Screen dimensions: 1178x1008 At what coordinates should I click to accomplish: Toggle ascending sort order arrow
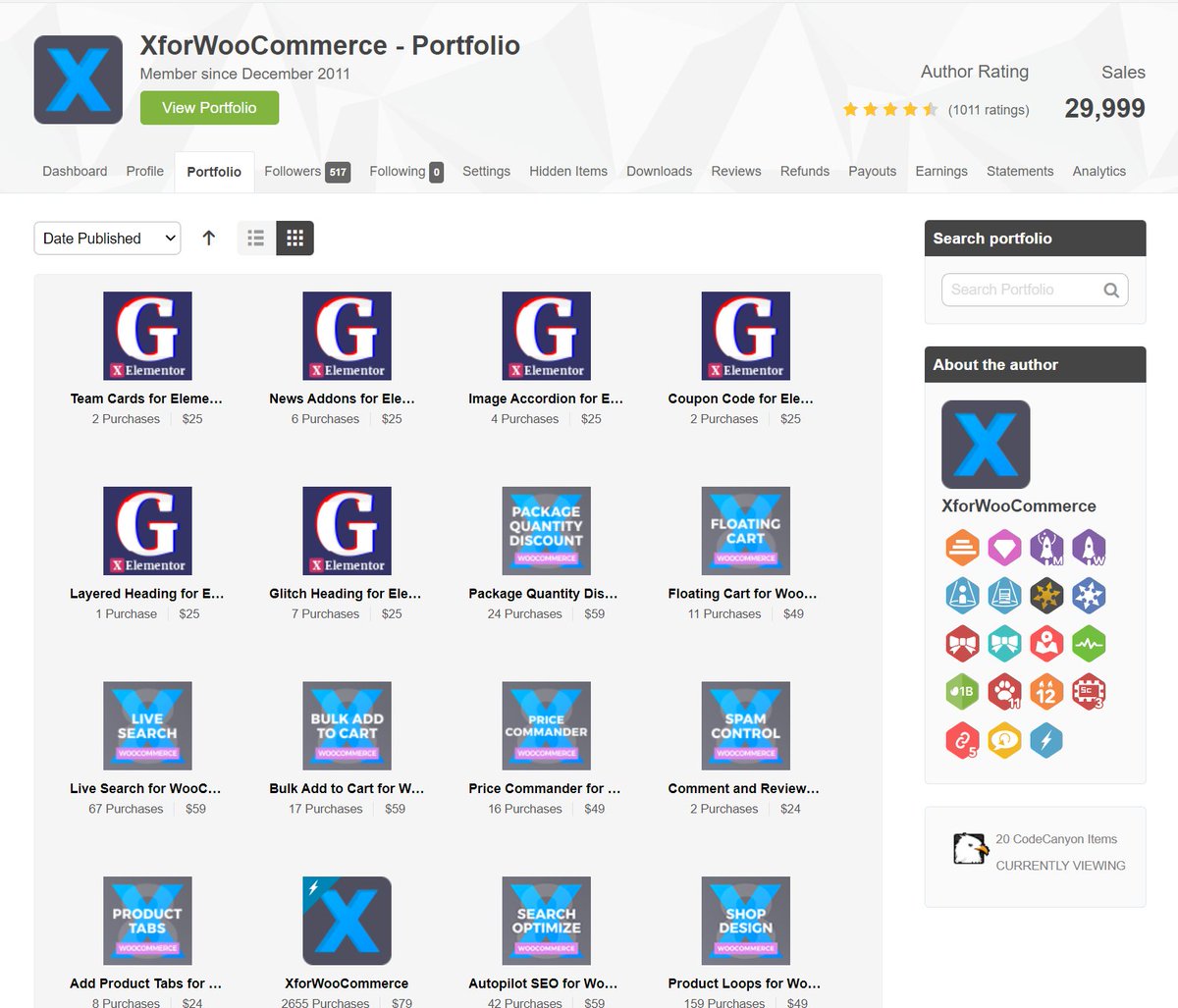[x=208, y=238]
